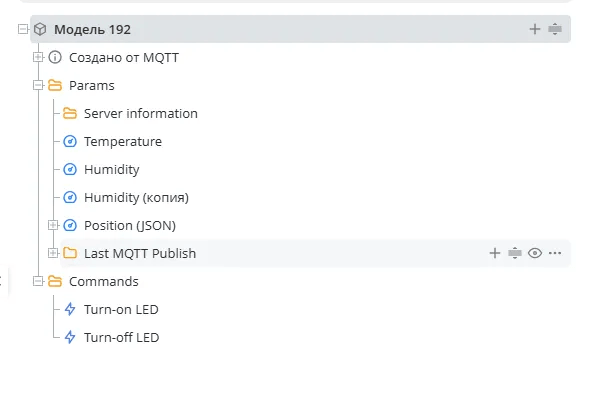
Task: Expand the Last MQTT Publish folder
Action: pos(53,253)
